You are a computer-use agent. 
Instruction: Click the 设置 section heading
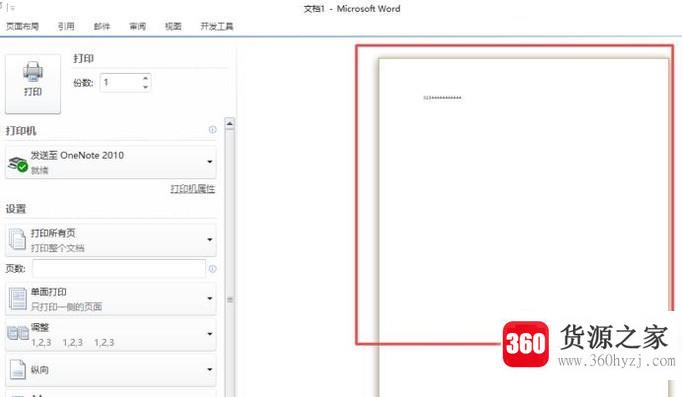(16, 209)
